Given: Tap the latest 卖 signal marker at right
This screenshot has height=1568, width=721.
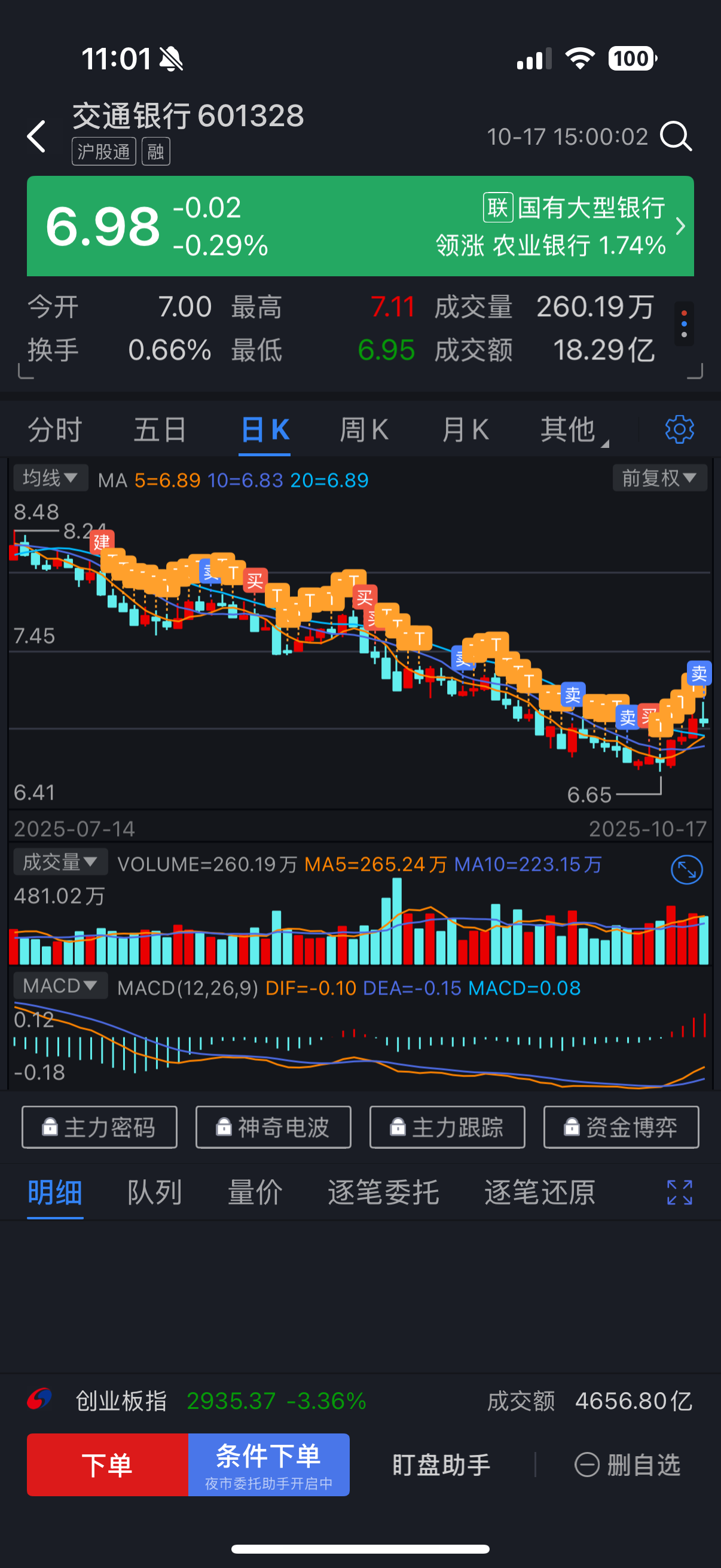Looking at the screenshot, I should [699, 673].
